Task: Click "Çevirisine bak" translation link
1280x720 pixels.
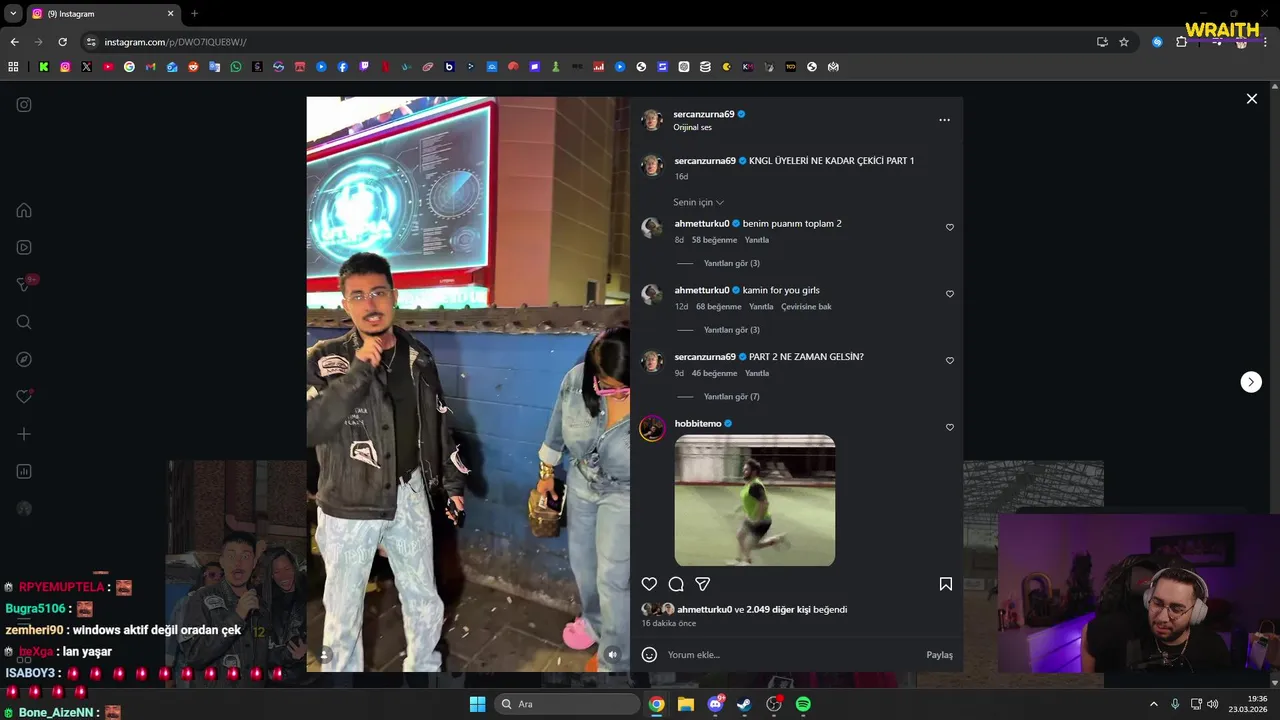Action: tap(806, 307)
